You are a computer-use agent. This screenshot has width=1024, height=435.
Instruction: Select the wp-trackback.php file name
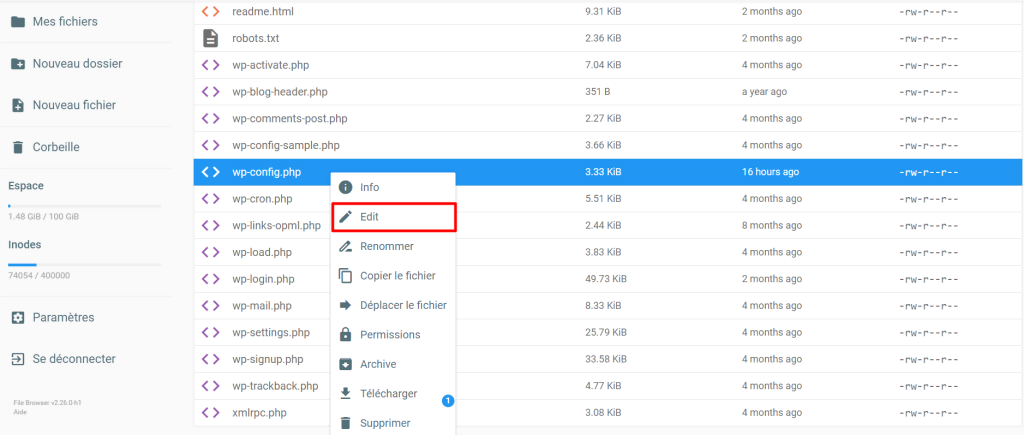(x=275, y=386)
